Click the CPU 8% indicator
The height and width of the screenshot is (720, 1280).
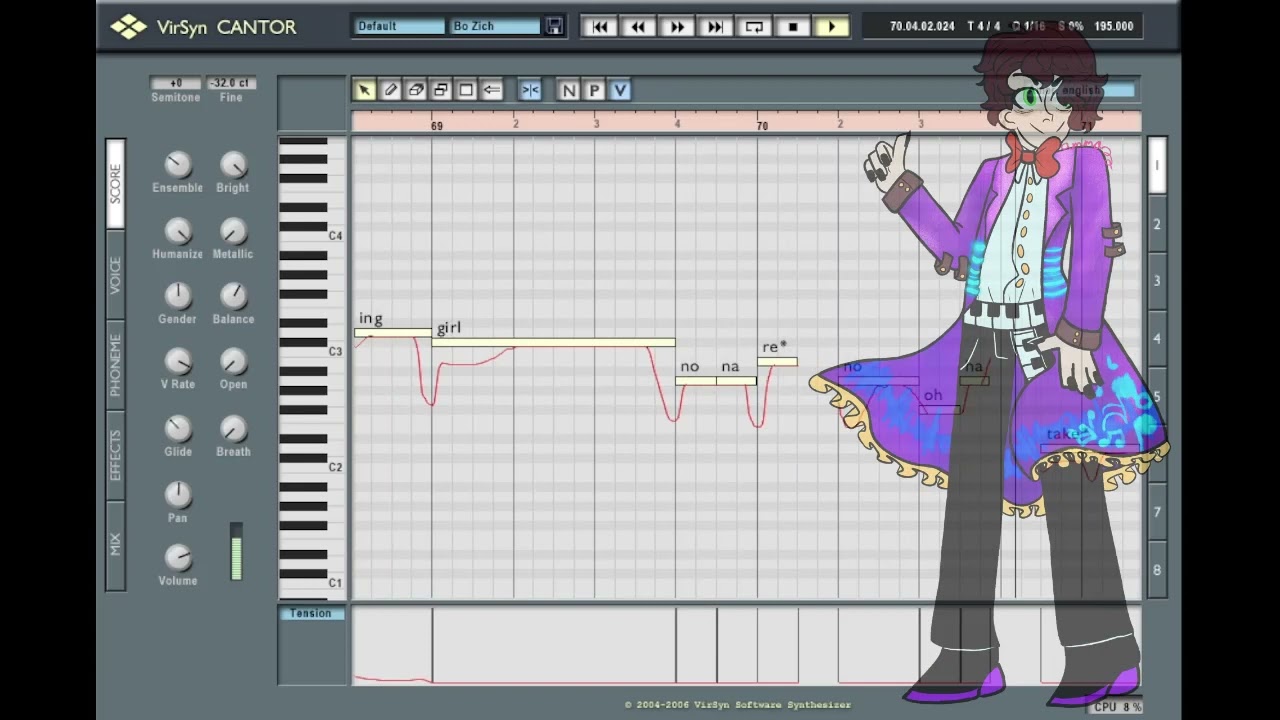[1117, 707]
